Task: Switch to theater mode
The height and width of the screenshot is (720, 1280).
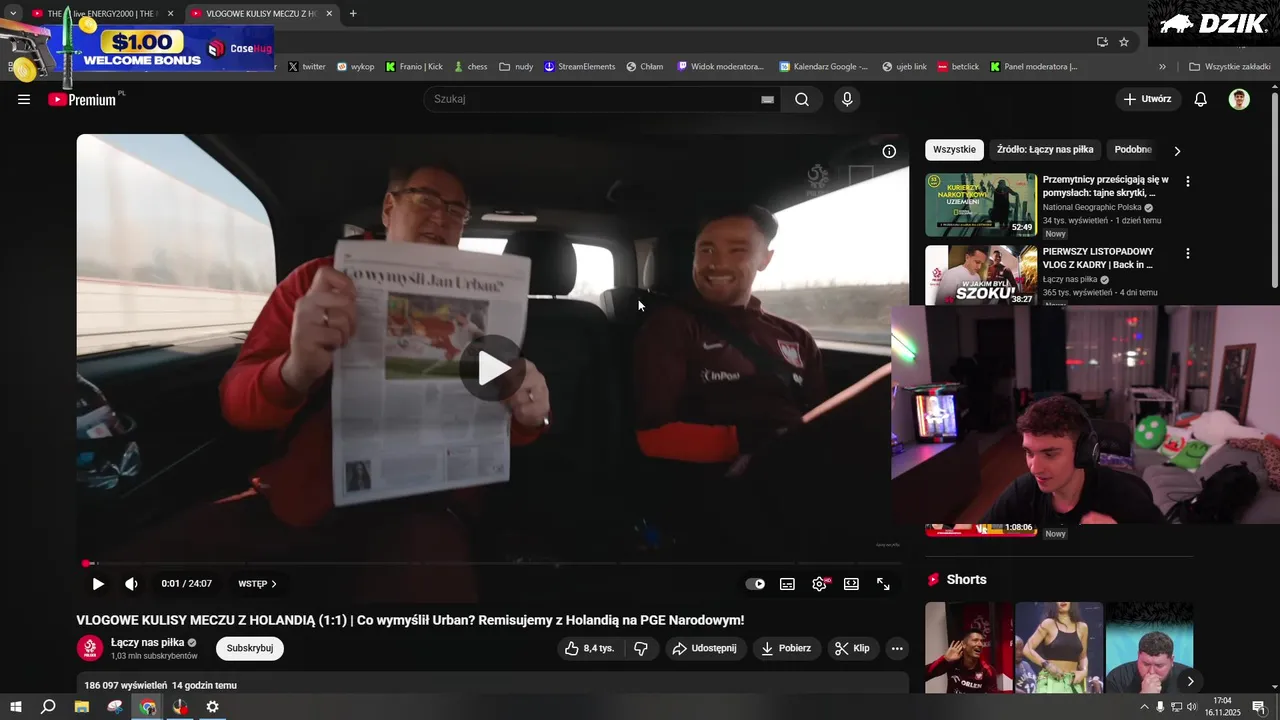Action: tap(851, 584)
